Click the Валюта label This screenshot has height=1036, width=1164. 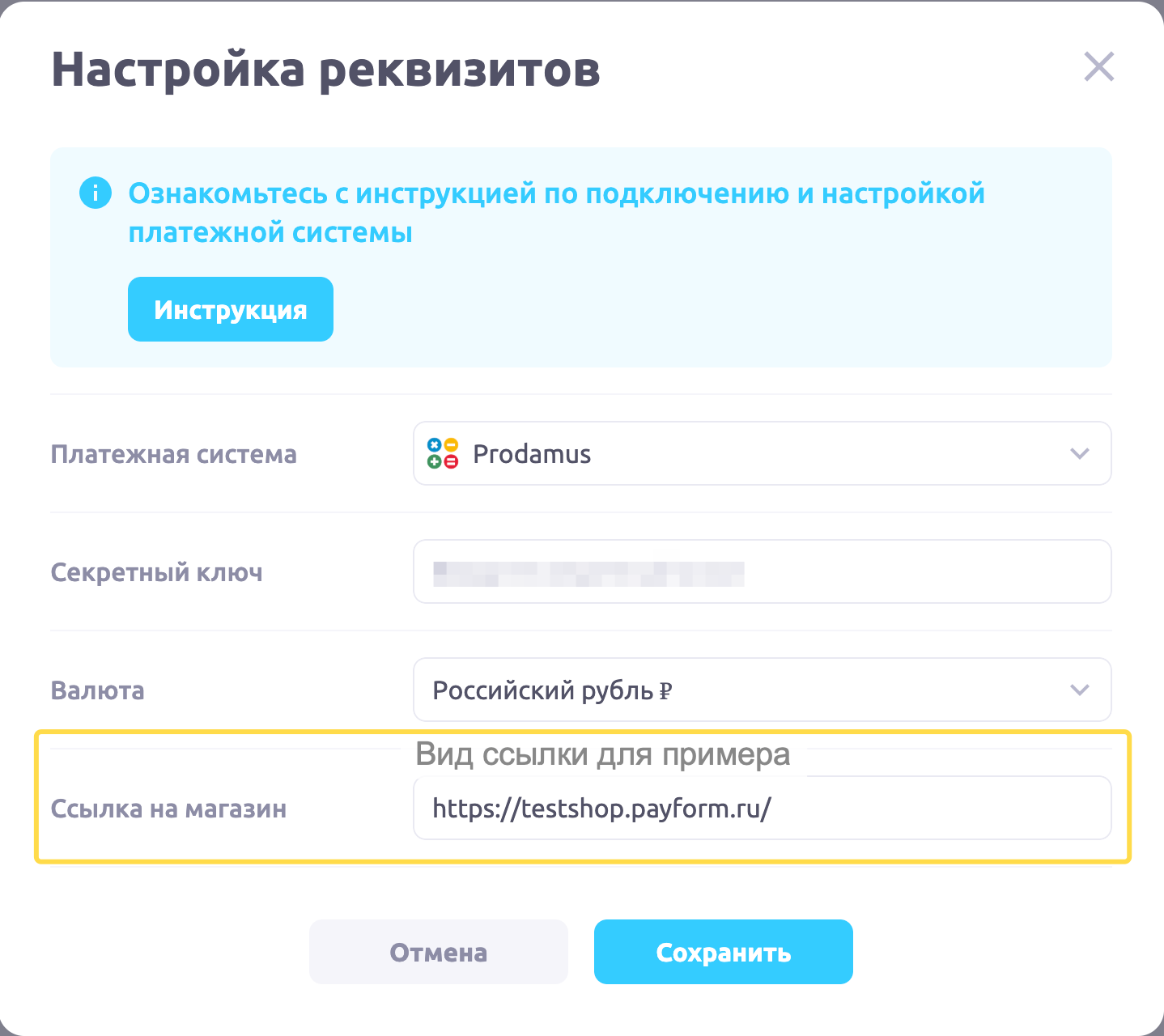(x=97, y=690)
